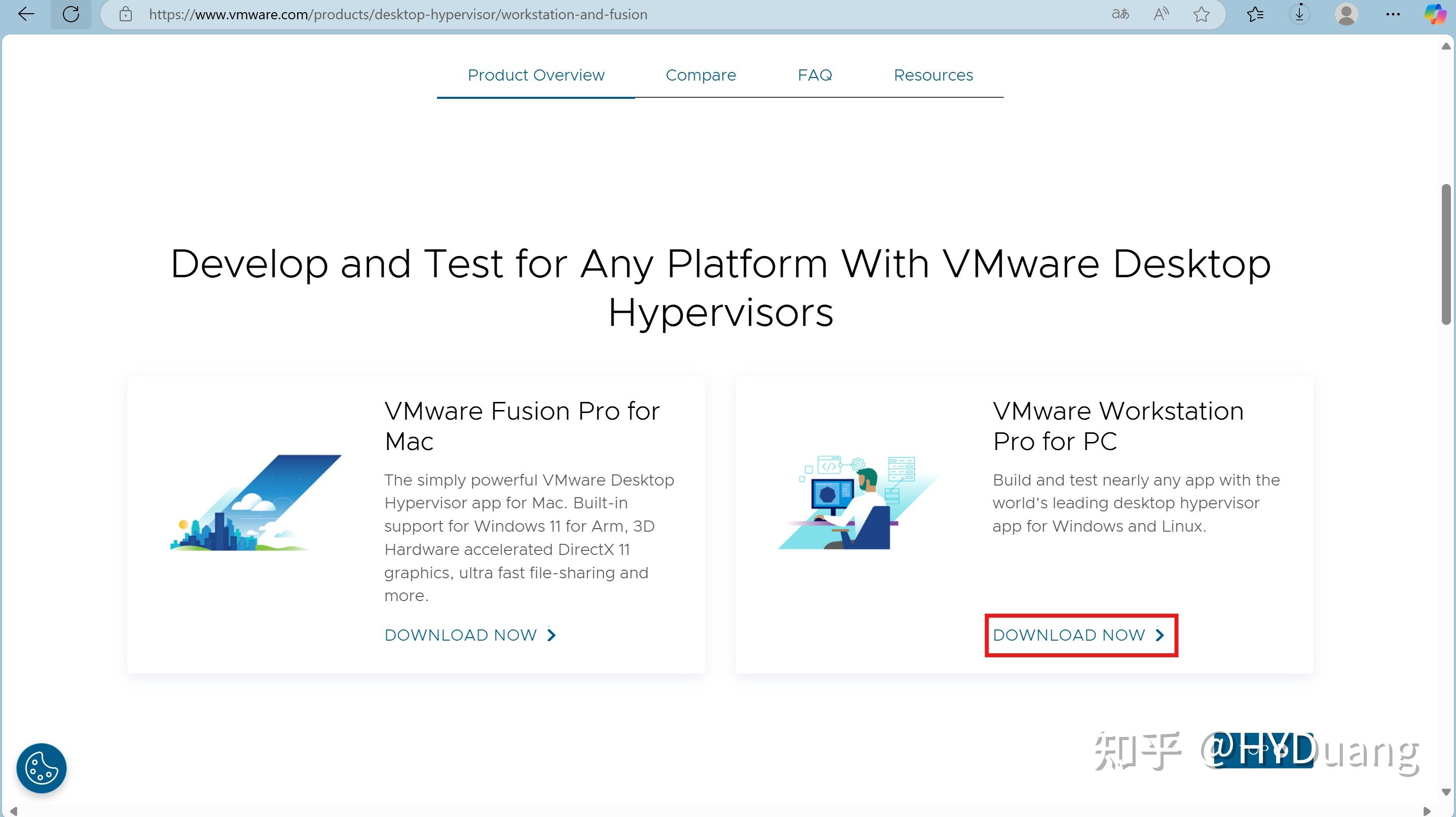Expand the Fusion Pro Download Now chevron
The image size is (1456, 817).
pos(550,635)
